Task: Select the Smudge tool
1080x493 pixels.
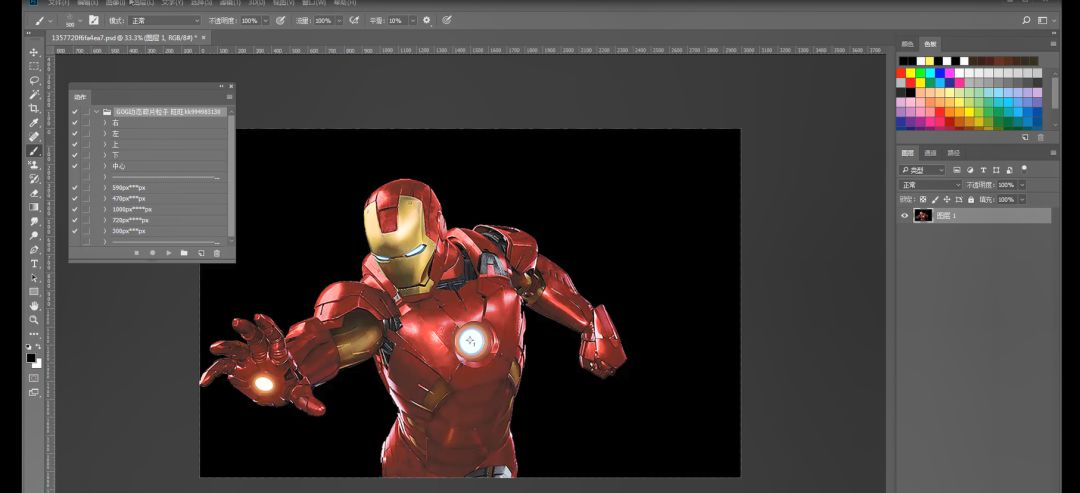Action: point(34,222)
